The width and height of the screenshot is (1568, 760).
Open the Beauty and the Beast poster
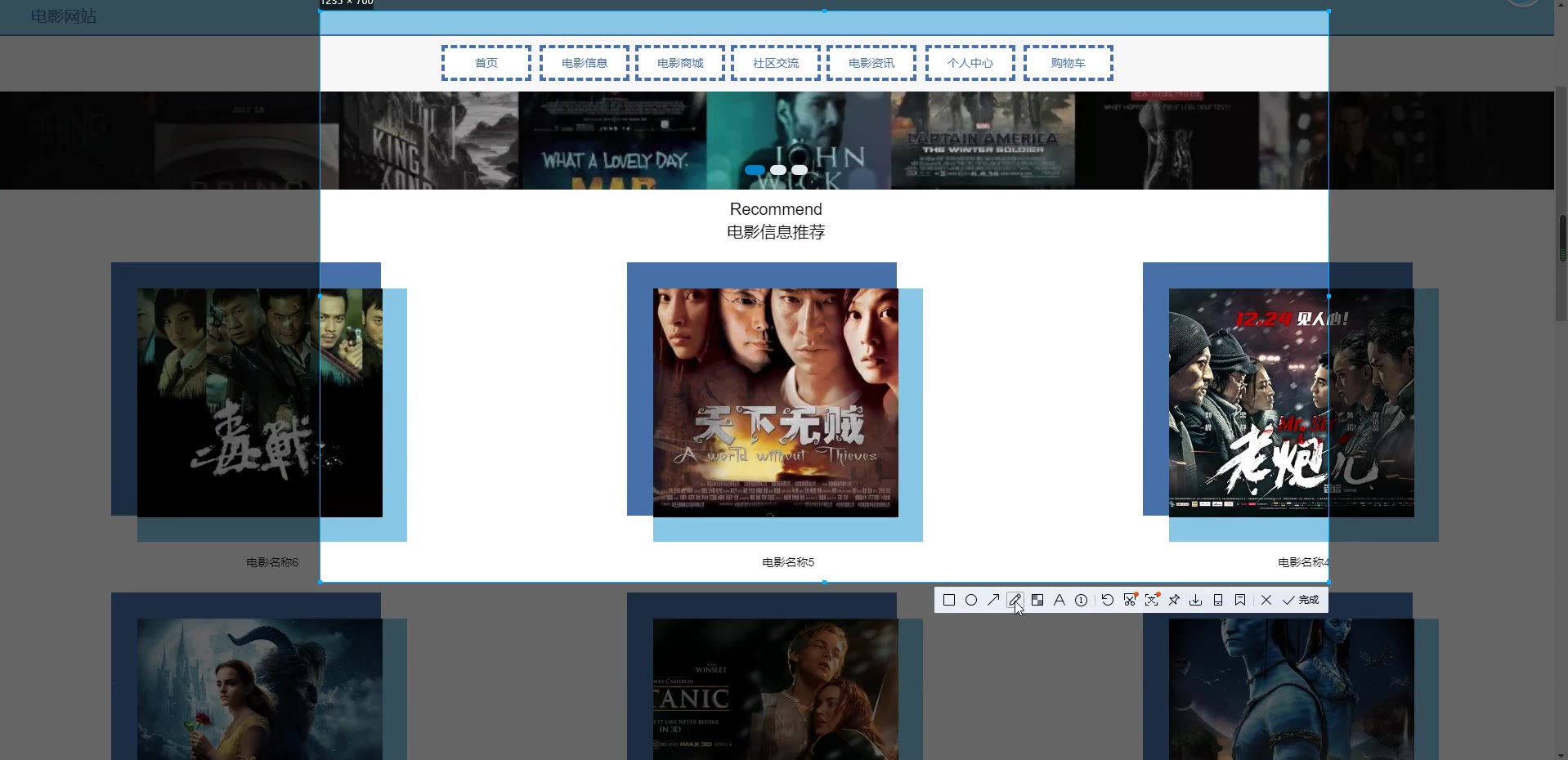click(x=260, y=689)
